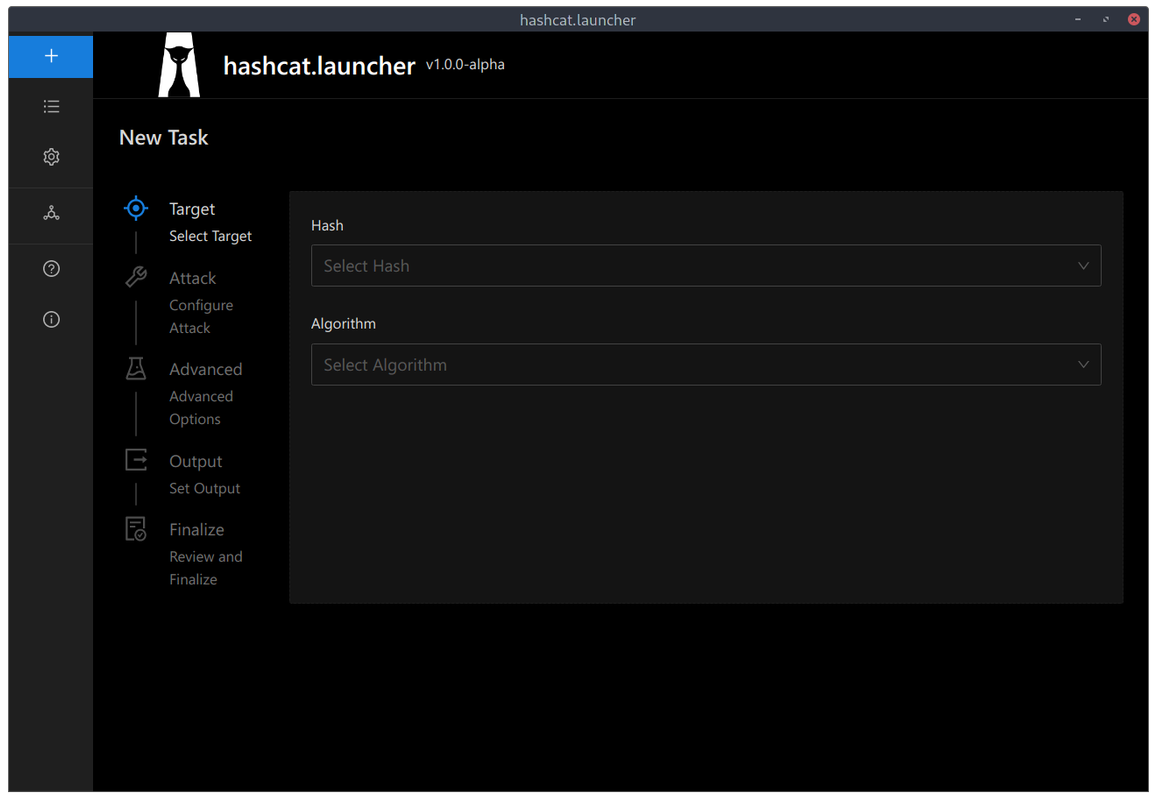Go to the Target step title
The image size is (1157, 800).
[x=192, y=209]
